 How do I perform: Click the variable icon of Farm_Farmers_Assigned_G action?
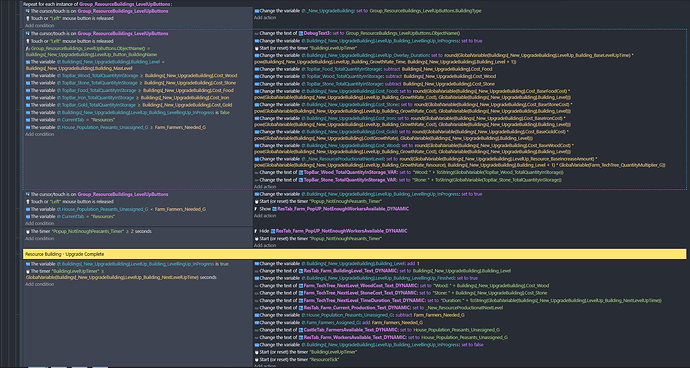tap(257, 323)
